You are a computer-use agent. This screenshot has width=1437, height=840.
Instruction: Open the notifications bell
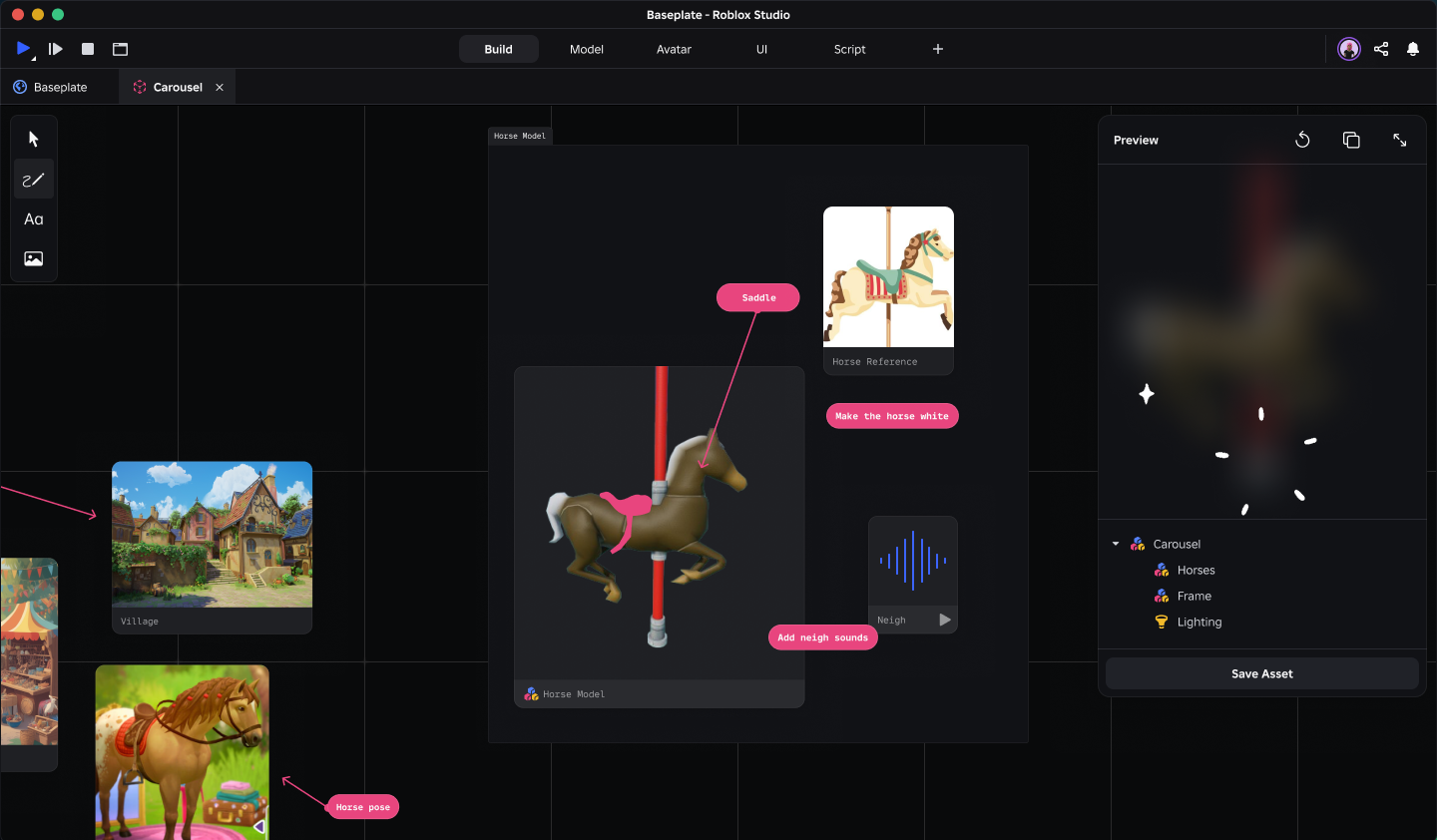pos(1413,49)
